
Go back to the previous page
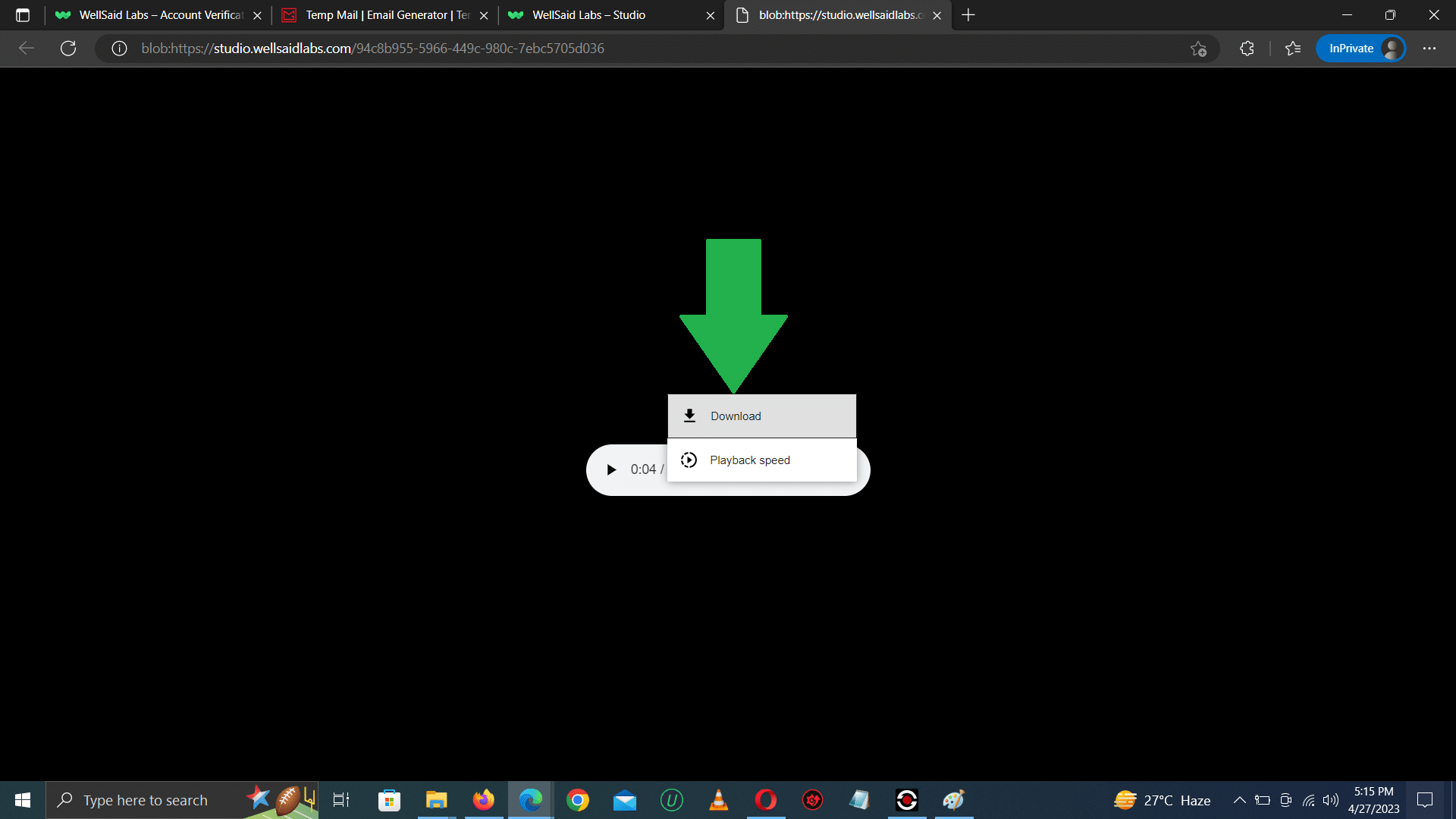click(27, 49)
